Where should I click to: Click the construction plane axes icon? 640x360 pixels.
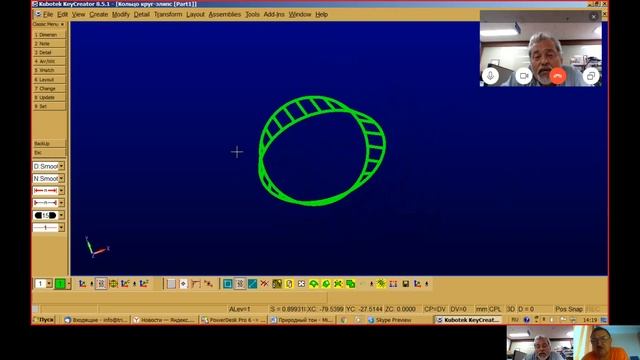(x=82, y=284)
